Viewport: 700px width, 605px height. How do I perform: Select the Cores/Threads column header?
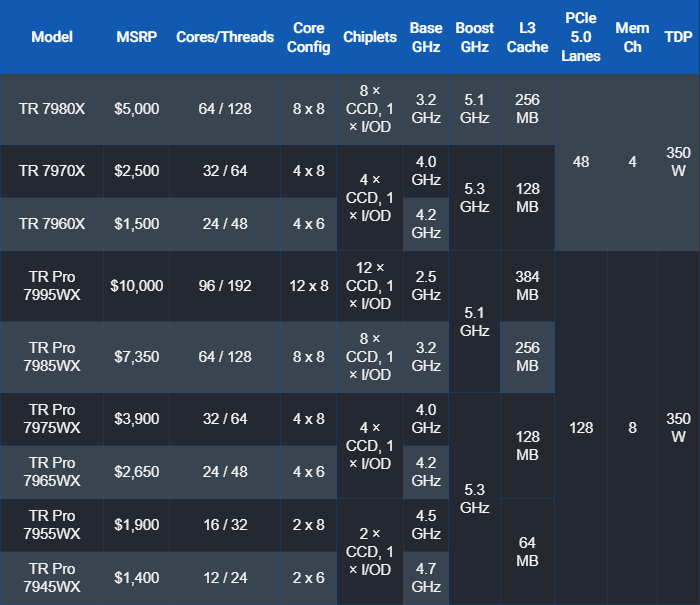224,37
